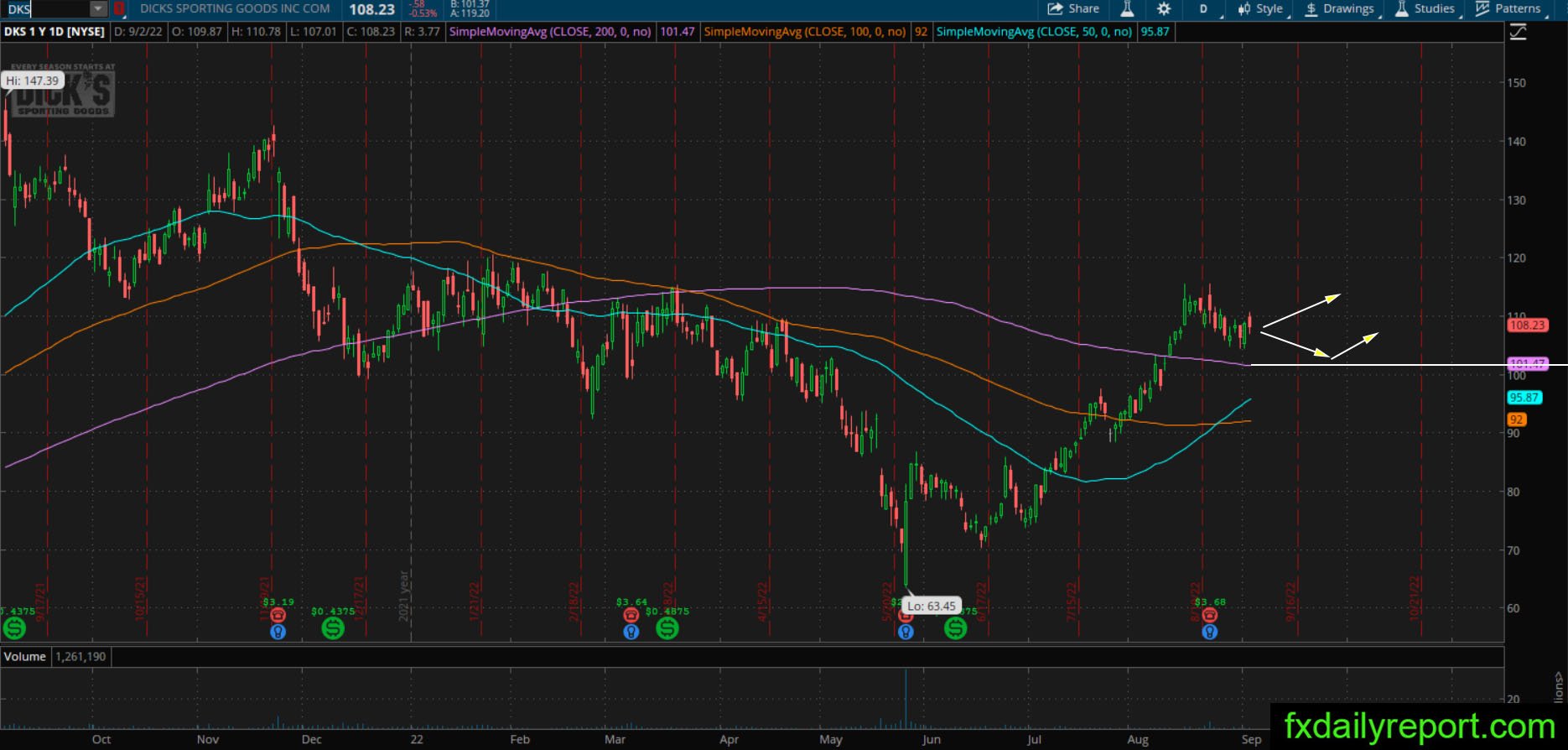Click the red symbol link clipboard icon

pos(119,9)
